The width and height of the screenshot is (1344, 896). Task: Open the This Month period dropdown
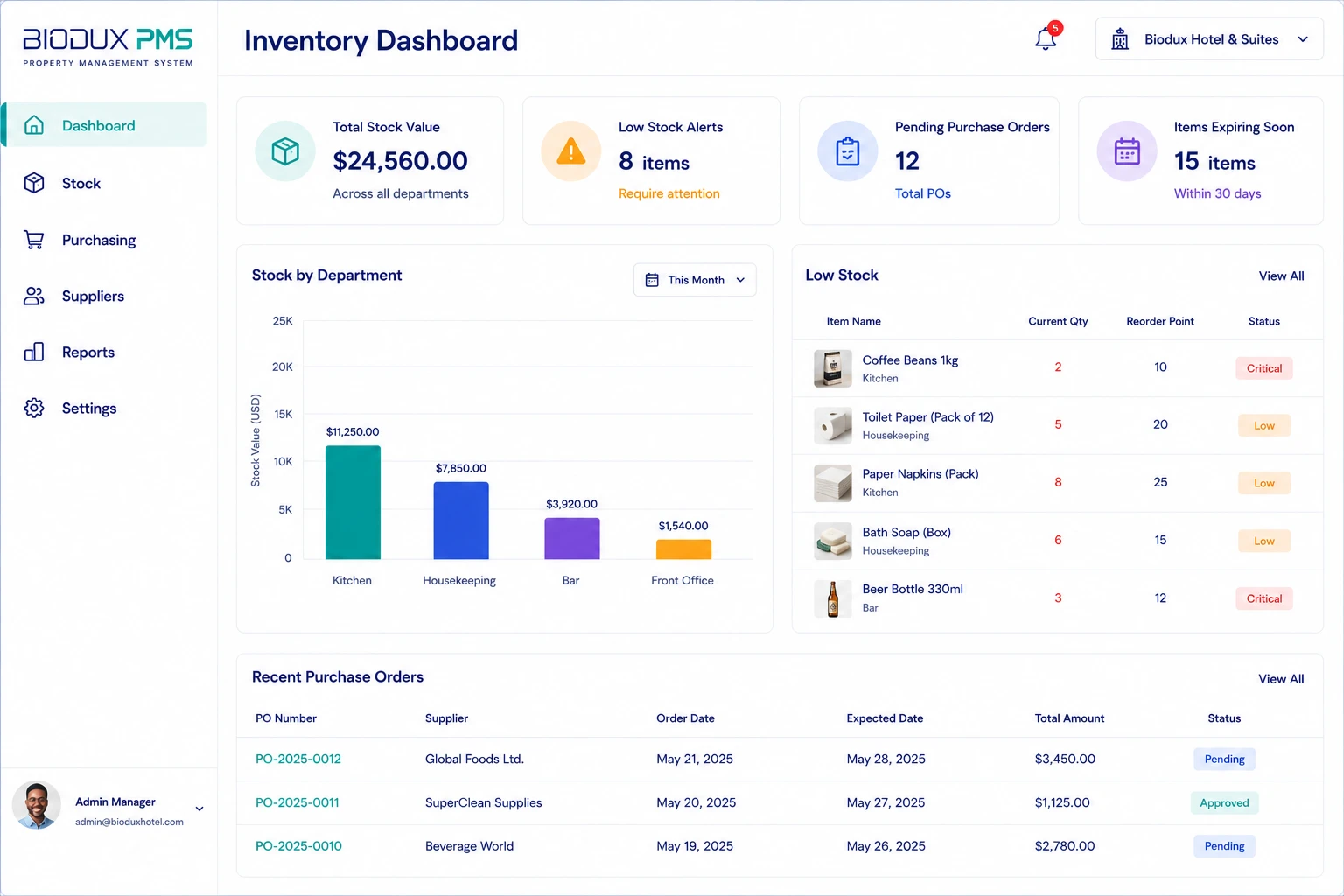[x=695, y=280]
